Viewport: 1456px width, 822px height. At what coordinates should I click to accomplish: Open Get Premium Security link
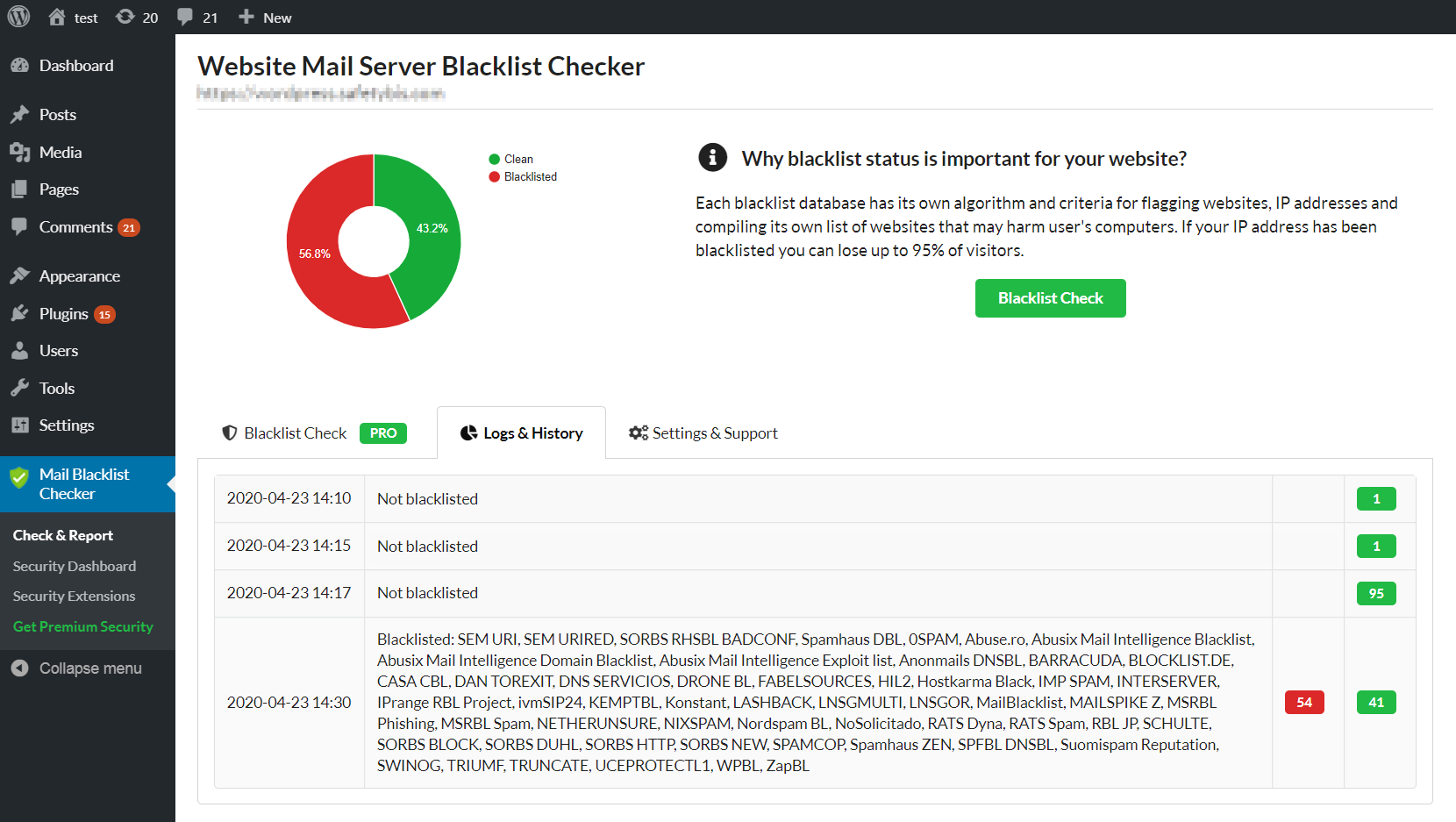click(x=83, y=626)
